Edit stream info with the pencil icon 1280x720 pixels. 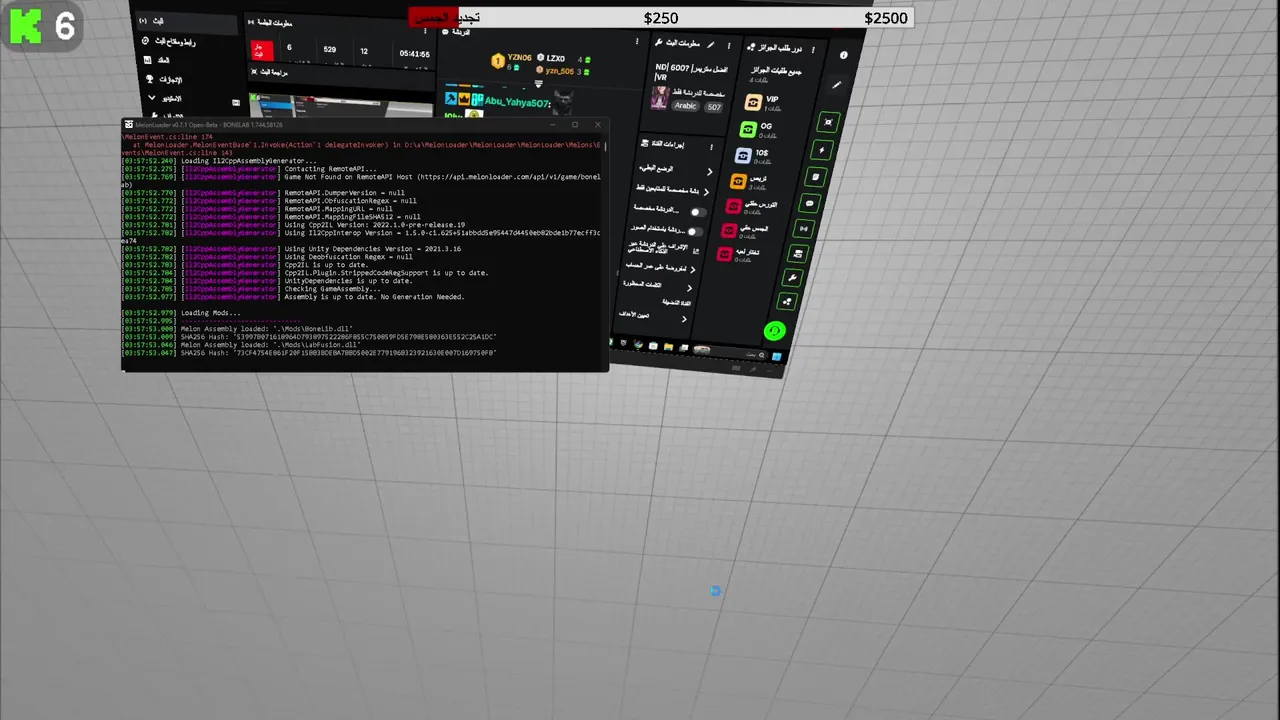tap(711, 44)
